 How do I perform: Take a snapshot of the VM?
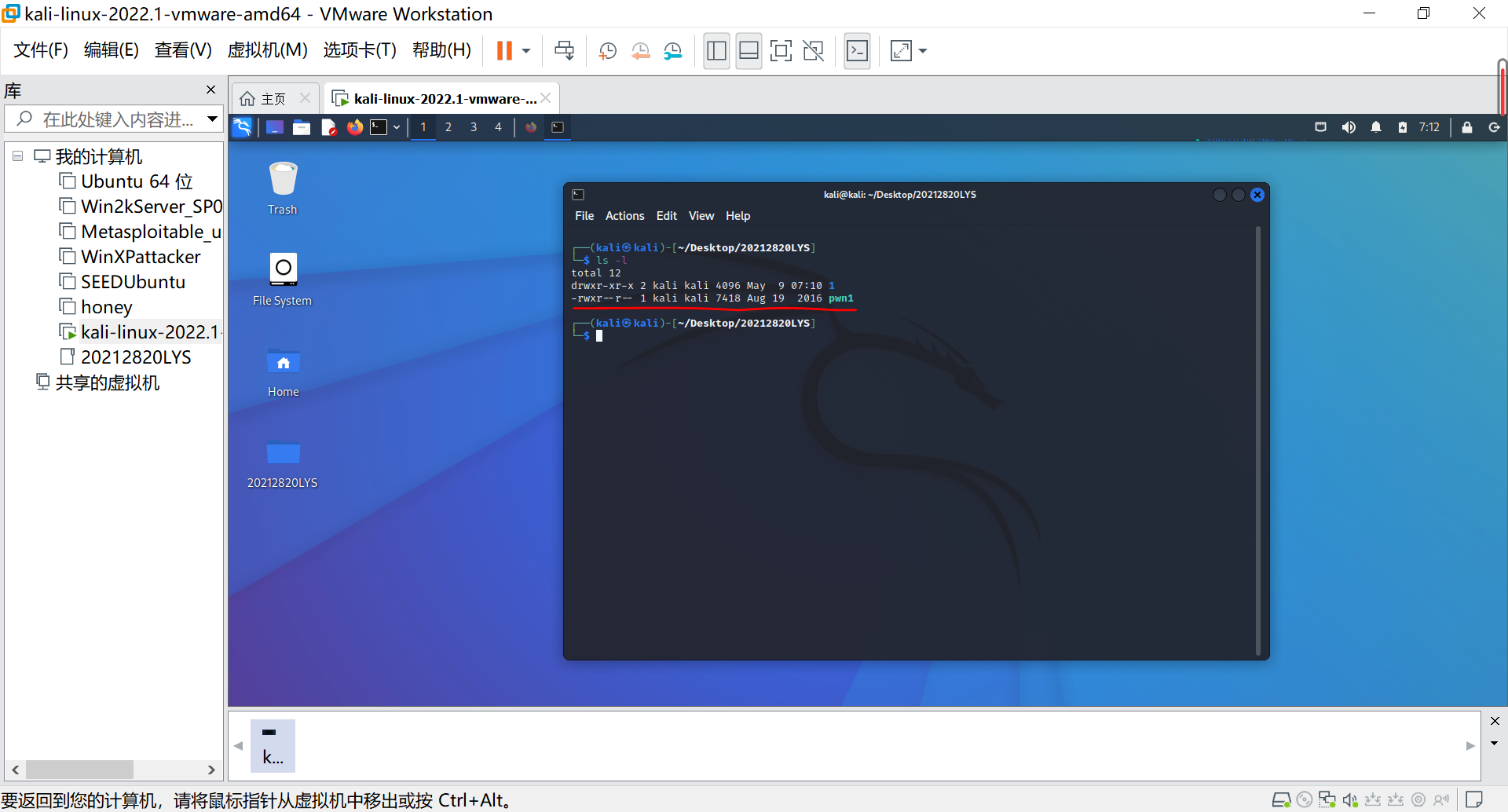point(608,51)
